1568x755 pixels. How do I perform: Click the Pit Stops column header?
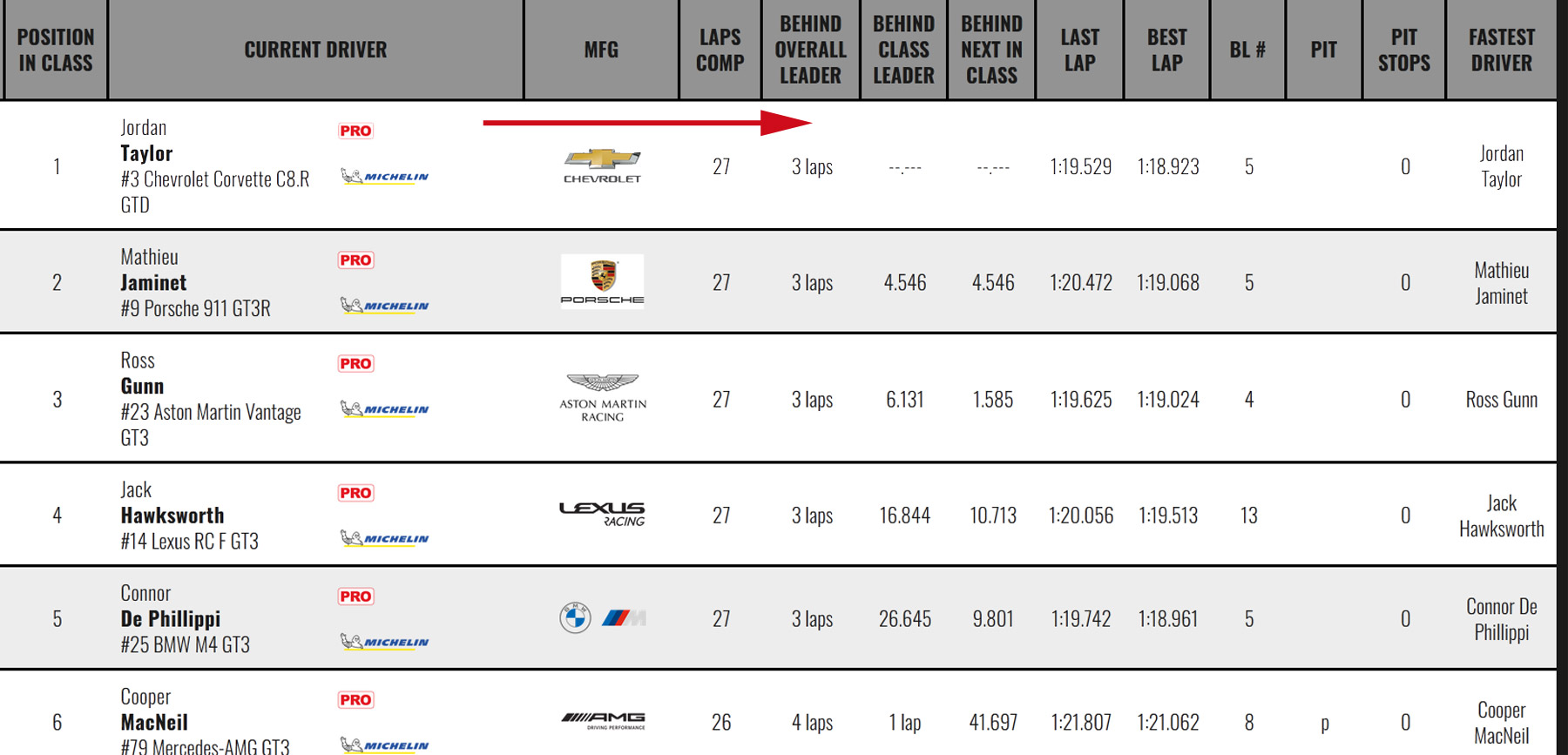click(1403, 50)
